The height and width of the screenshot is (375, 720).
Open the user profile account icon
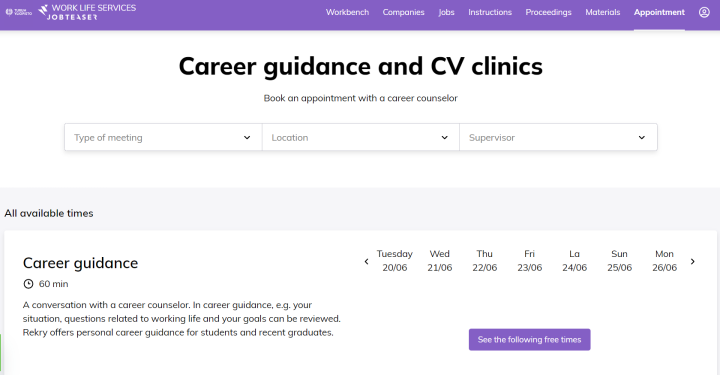(x=704, y=12)
